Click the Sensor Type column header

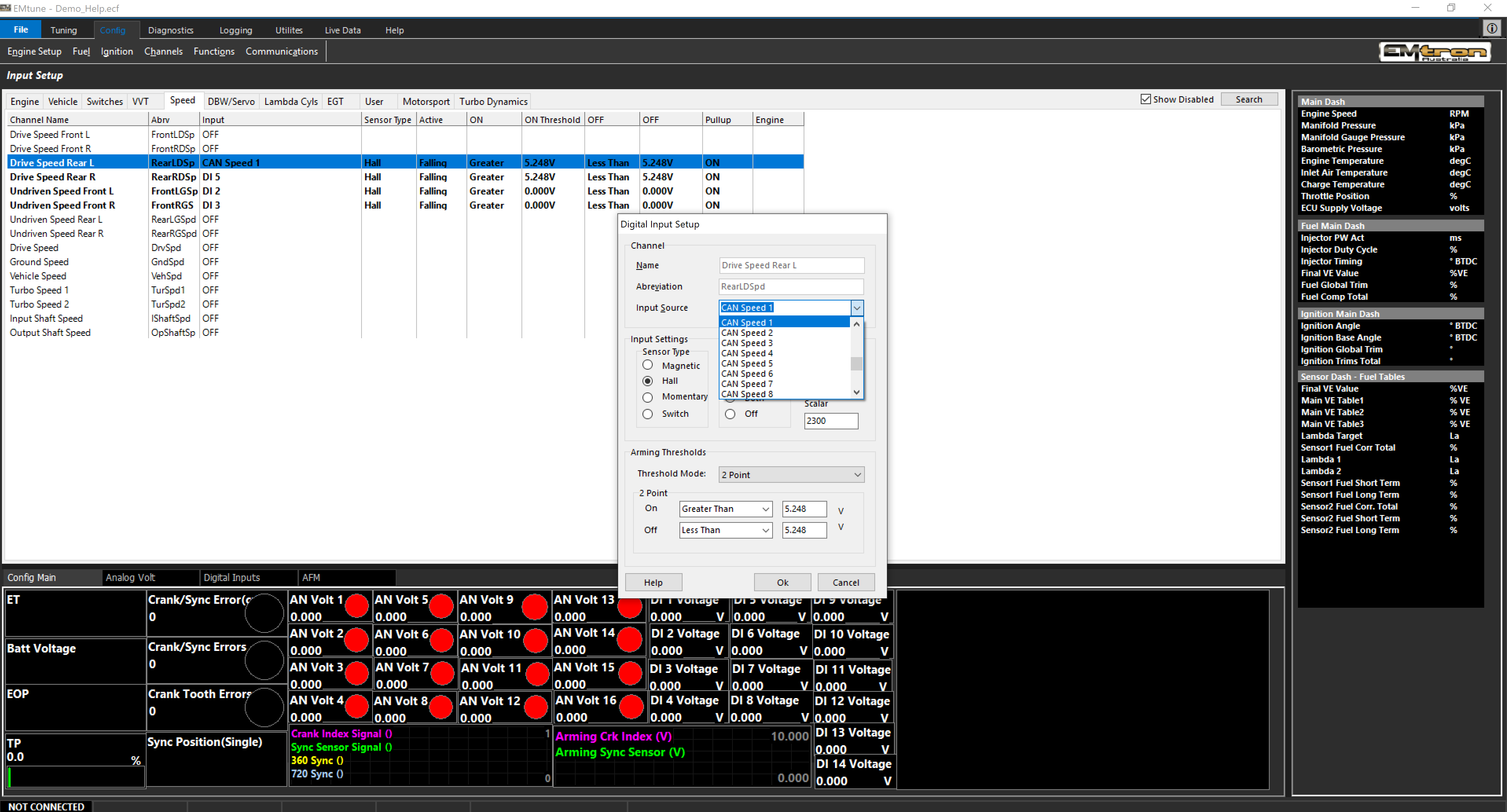[388, 119]
